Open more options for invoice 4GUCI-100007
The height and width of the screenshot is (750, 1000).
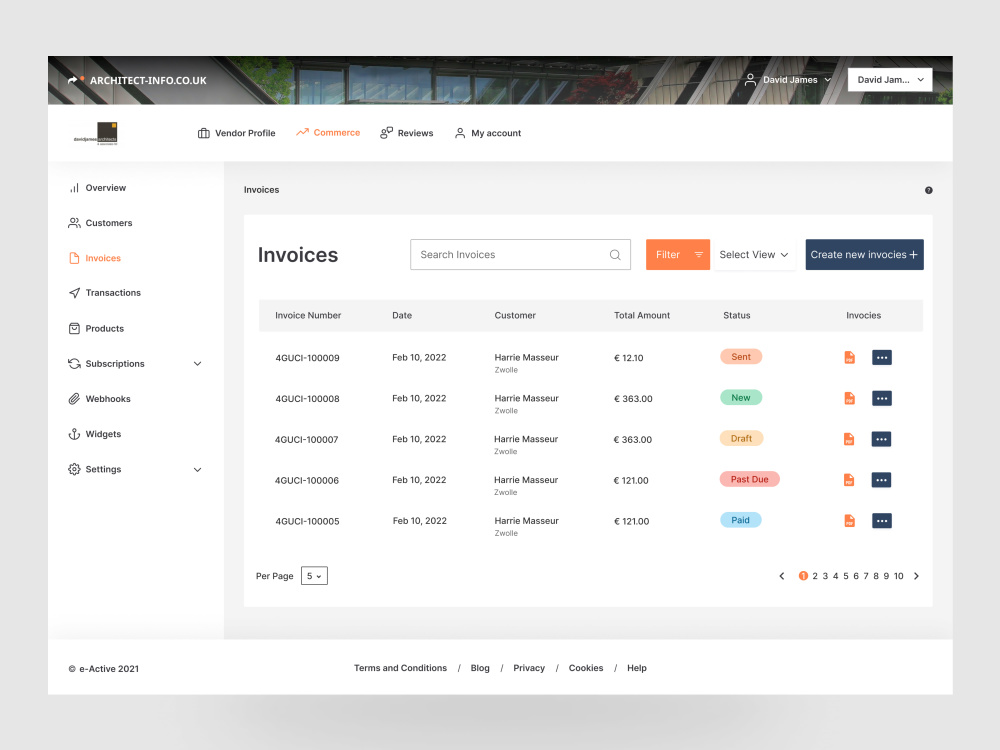click(881, 439)
